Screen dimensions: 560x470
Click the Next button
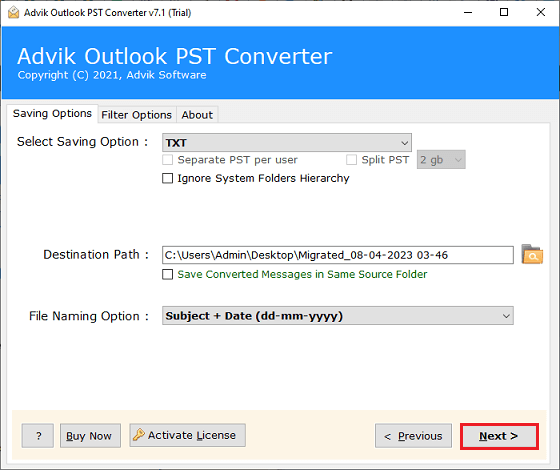(x=499, y=436)
